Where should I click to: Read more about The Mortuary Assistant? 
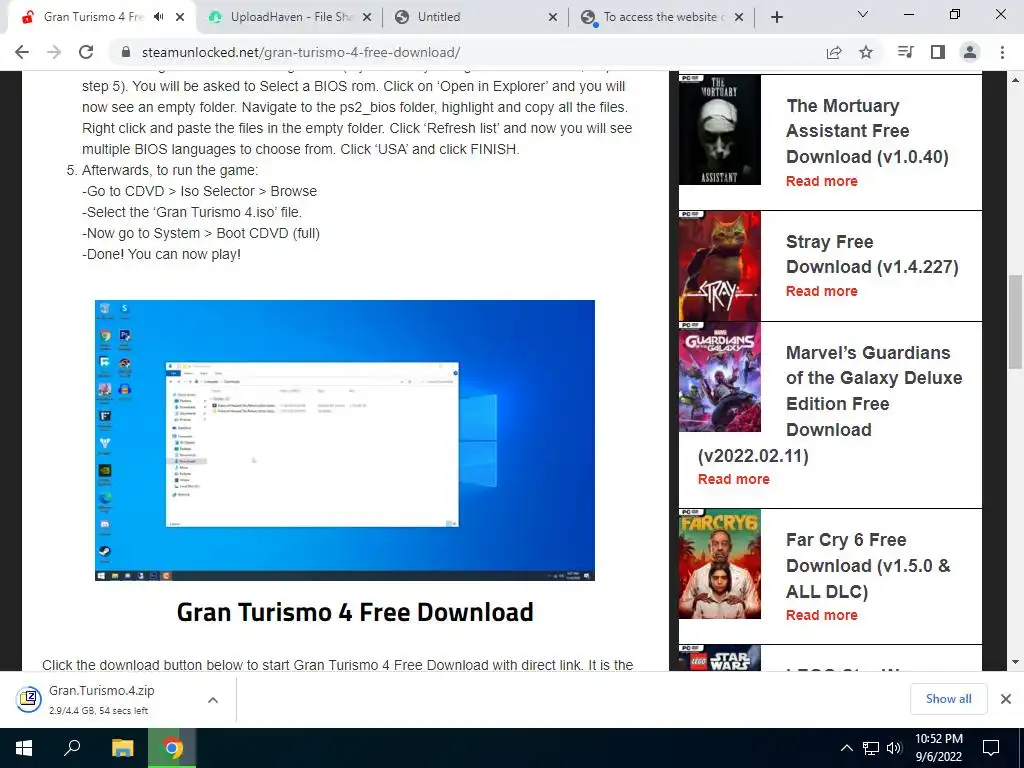[x=822, y=181]
